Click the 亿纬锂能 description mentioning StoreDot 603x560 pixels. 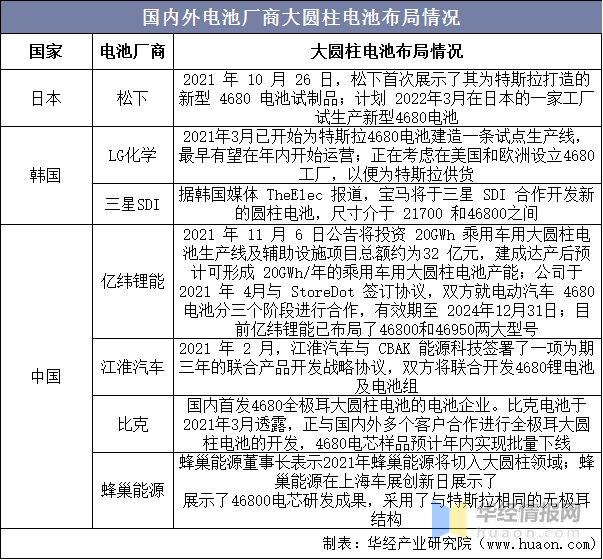[387, 282]
